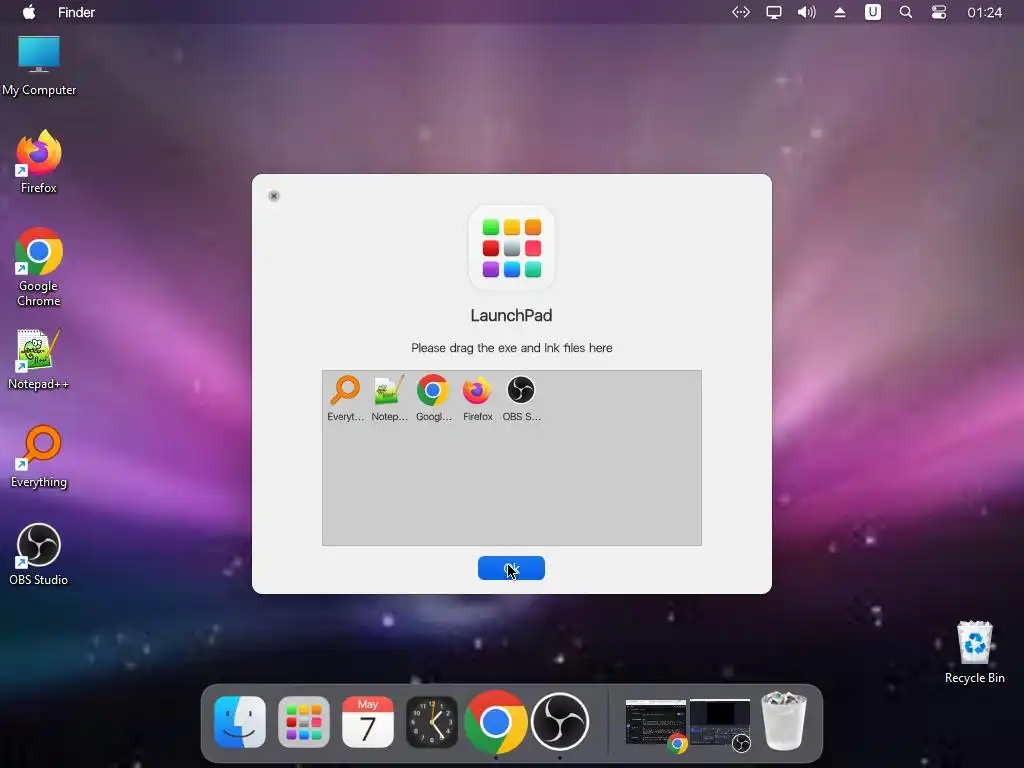The image size is (1024, 768).
Task: Open the Trash in the dock
Action: [784, 722]
